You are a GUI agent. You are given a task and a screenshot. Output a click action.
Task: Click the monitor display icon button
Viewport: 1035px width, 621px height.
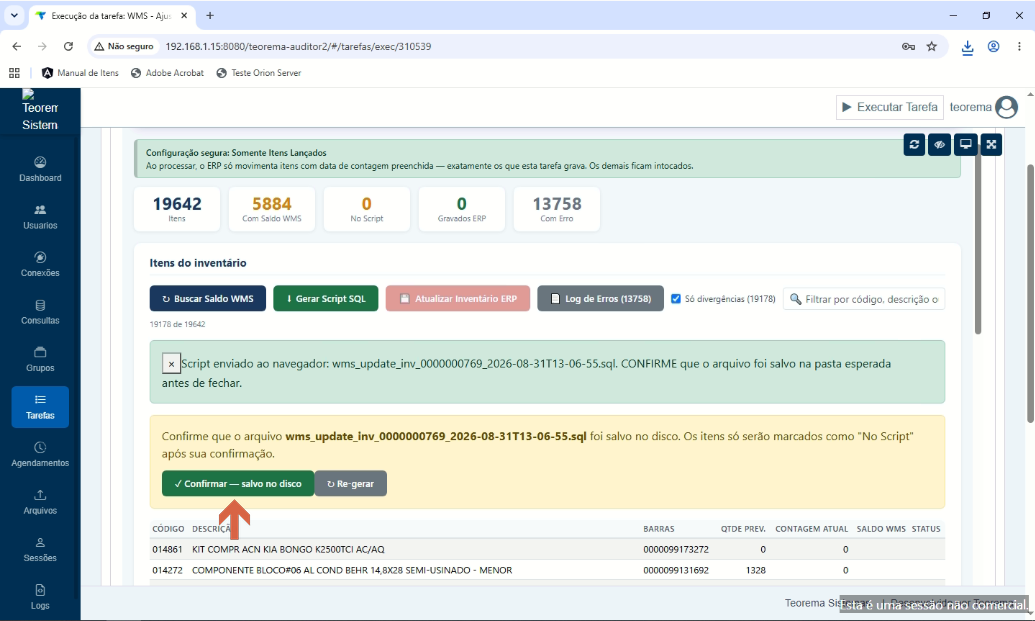pos(965,145)
